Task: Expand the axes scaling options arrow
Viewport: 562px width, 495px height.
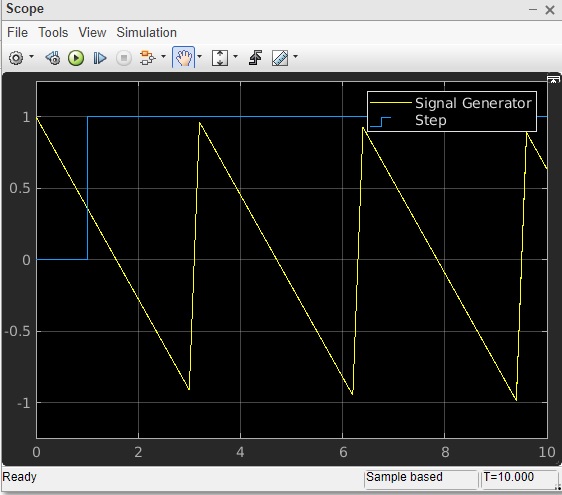Action: pos(235,57)
